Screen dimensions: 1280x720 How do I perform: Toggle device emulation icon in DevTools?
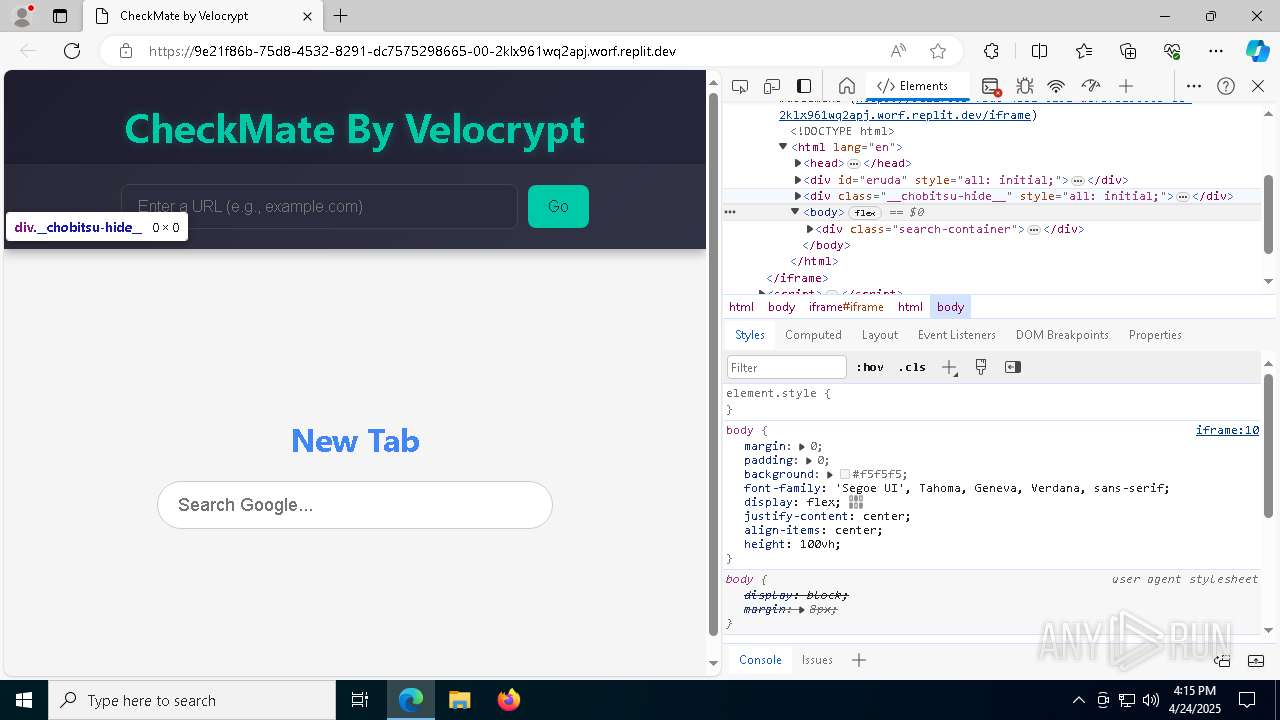(x=772, y=86)
